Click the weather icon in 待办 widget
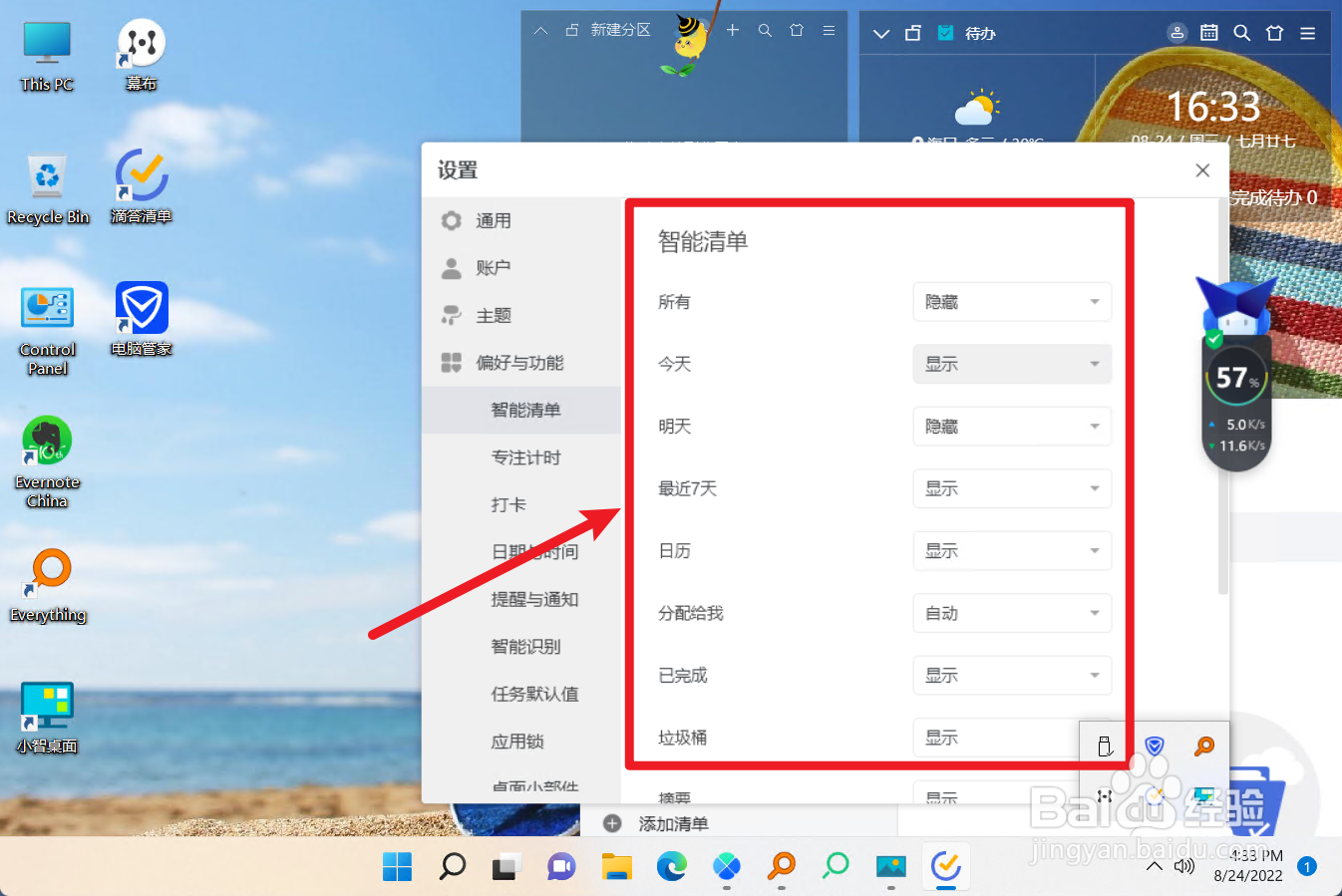 point(976,106)
